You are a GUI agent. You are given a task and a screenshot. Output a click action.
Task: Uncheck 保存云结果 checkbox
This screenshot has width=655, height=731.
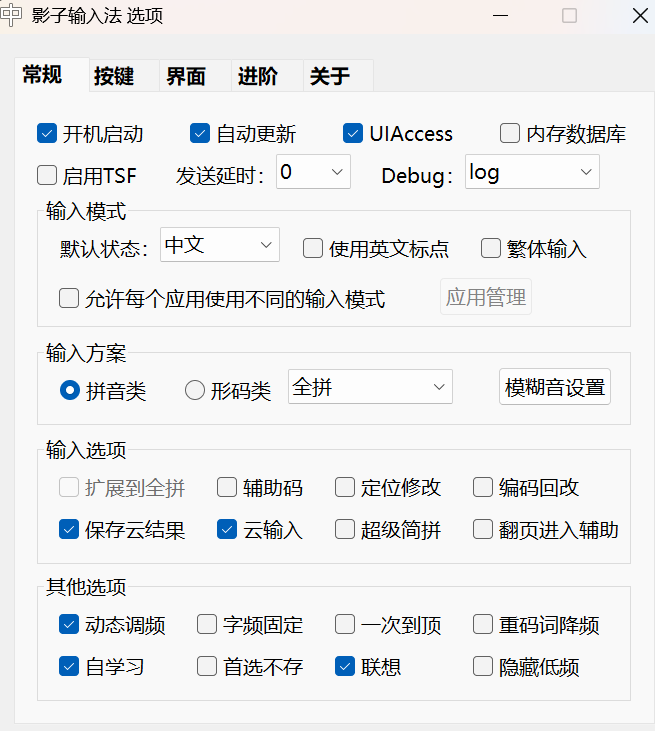click(x=69, y=529)
